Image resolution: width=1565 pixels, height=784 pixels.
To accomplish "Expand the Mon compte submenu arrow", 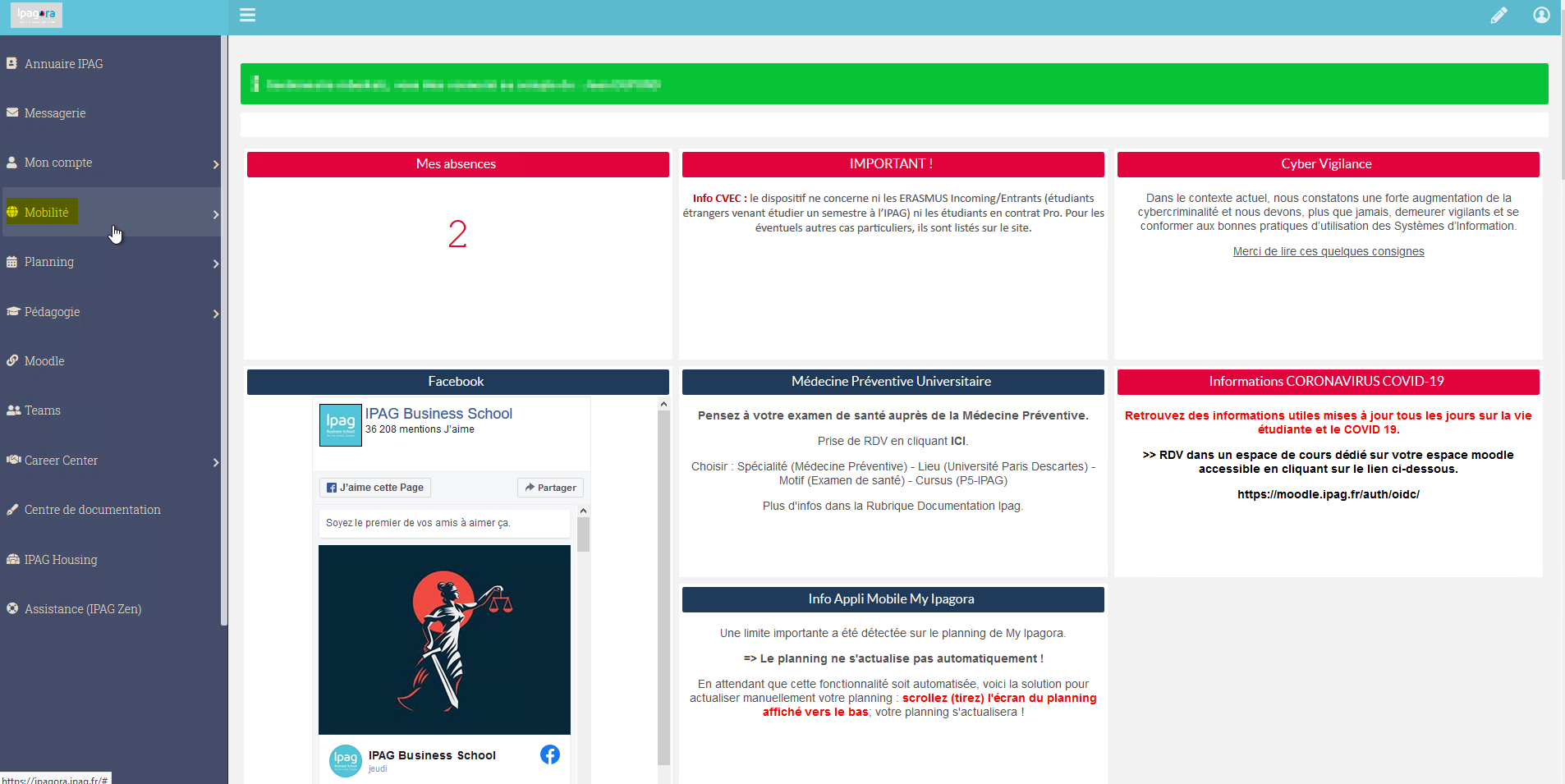I will coord(216,164).
